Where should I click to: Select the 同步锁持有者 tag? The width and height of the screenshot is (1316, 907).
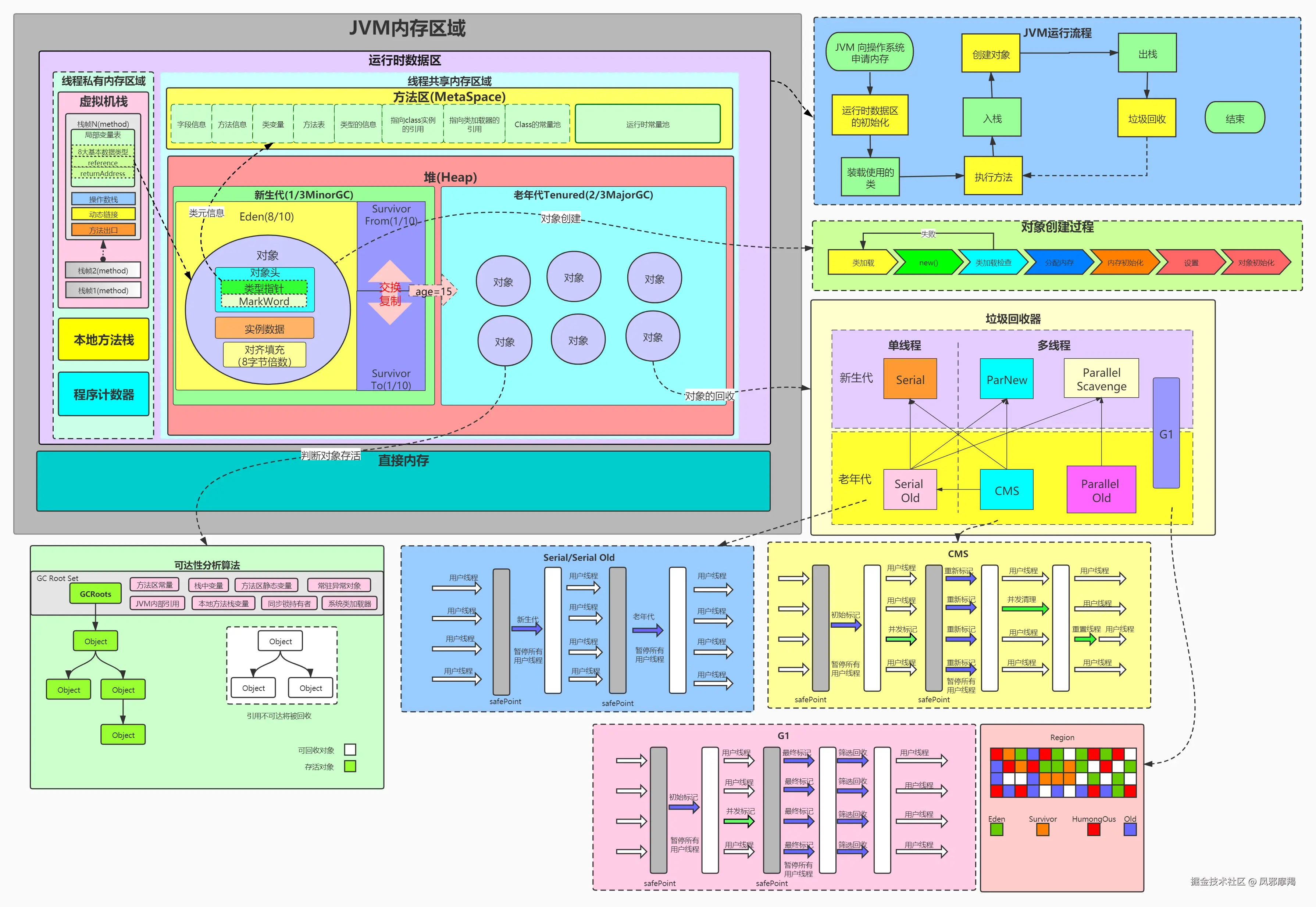[289, 603]
